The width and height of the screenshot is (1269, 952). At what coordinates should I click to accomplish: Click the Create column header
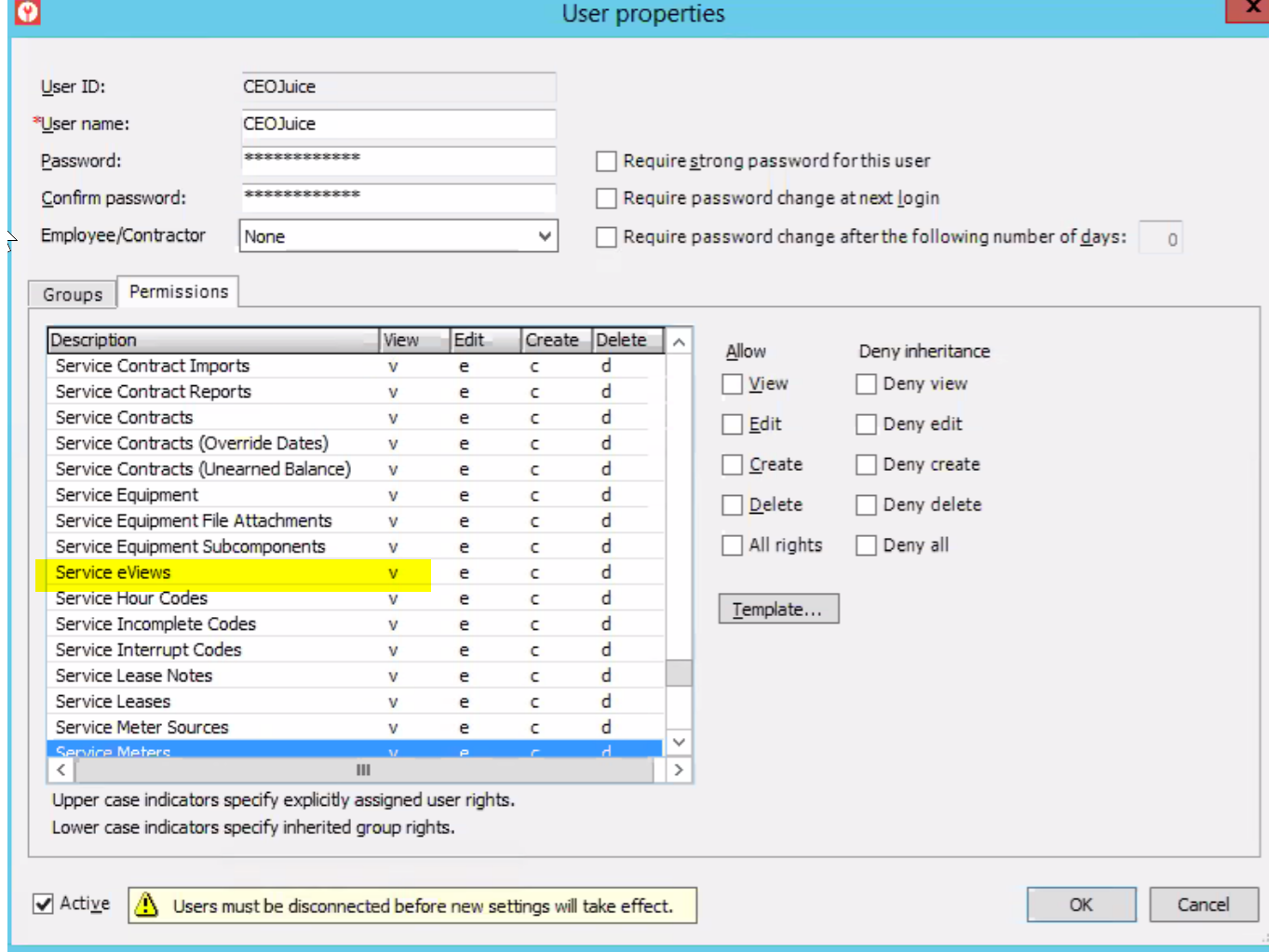[x=557, y=340]
